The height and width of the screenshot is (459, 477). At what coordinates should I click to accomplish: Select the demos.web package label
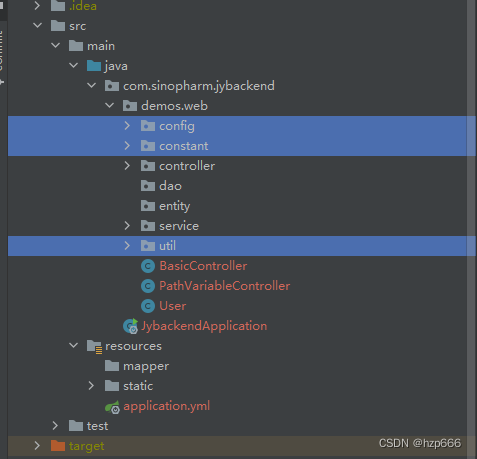click(175, 106)
